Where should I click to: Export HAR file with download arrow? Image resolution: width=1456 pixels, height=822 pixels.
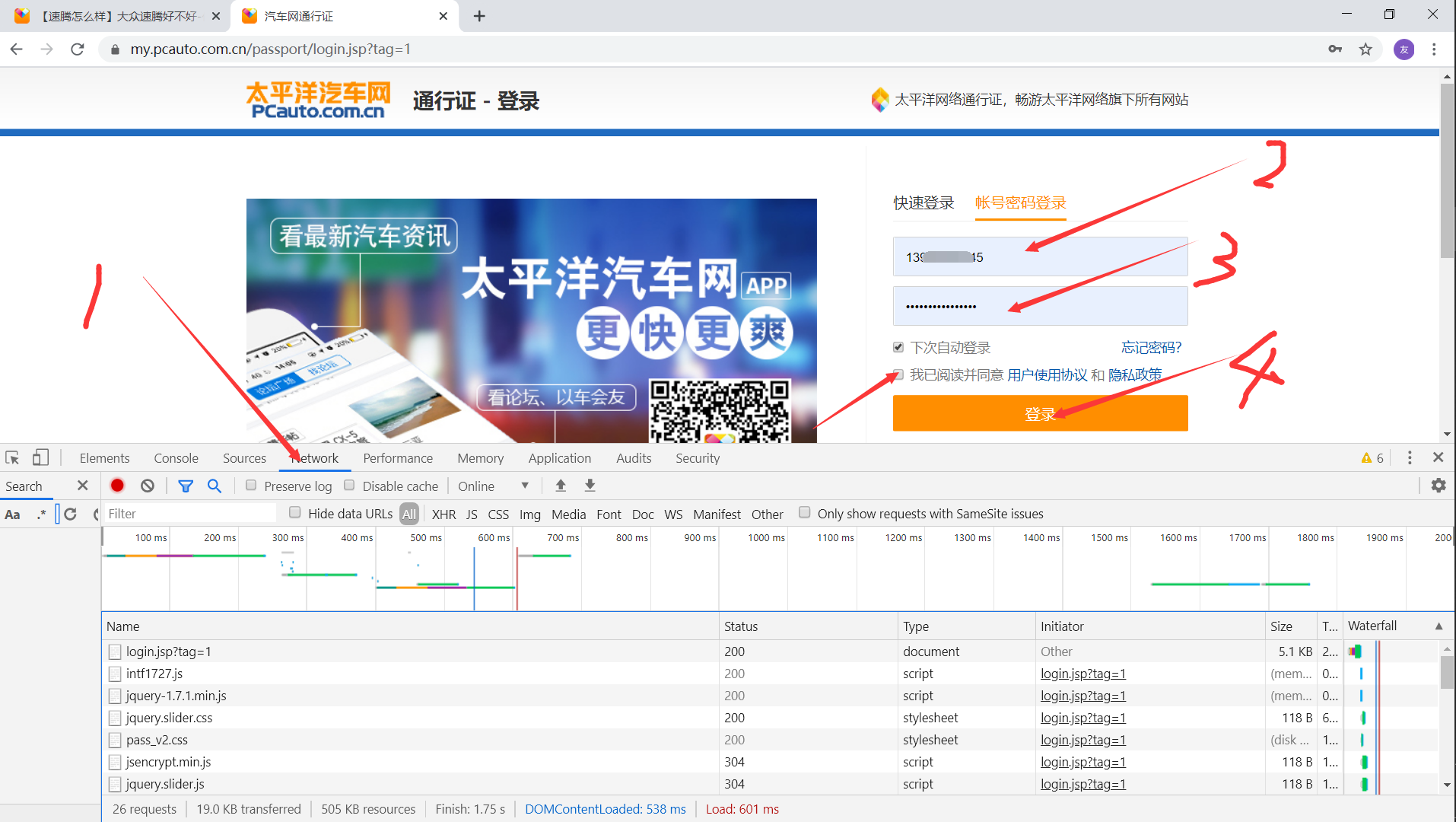(x=590, y=486)
